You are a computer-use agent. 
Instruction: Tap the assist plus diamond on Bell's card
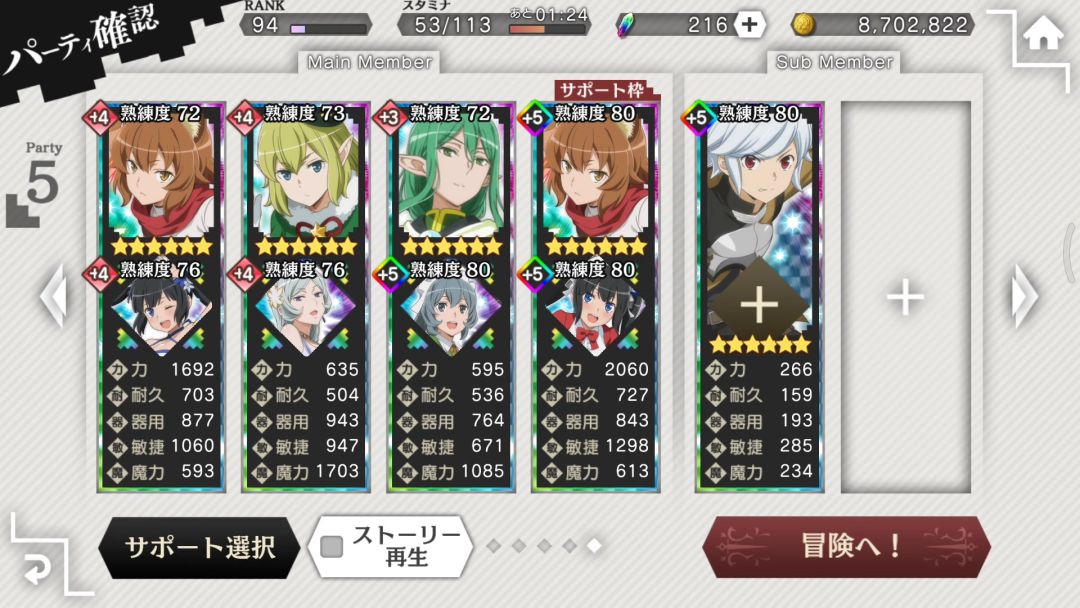point(758,304)
